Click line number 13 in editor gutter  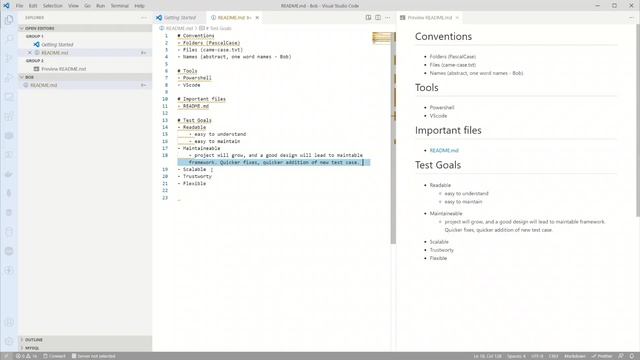point(165,120)
